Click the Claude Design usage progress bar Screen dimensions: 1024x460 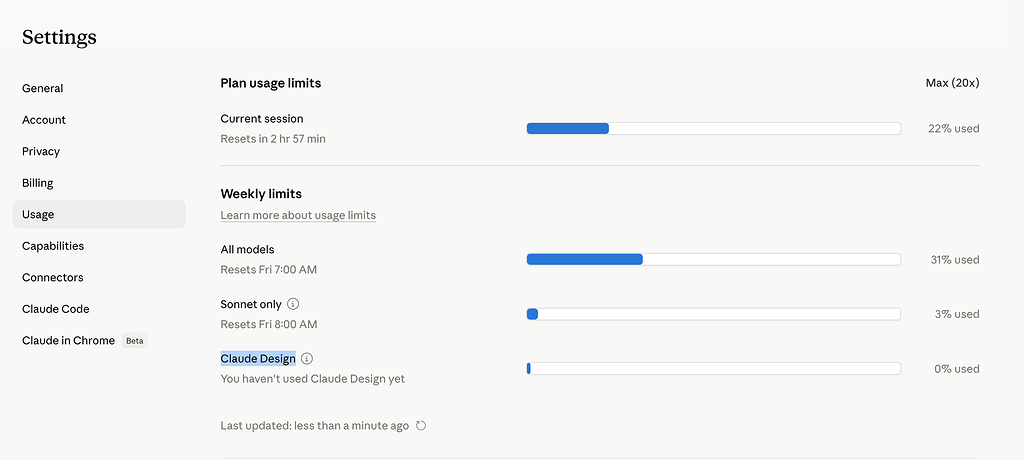click(714, 369)
